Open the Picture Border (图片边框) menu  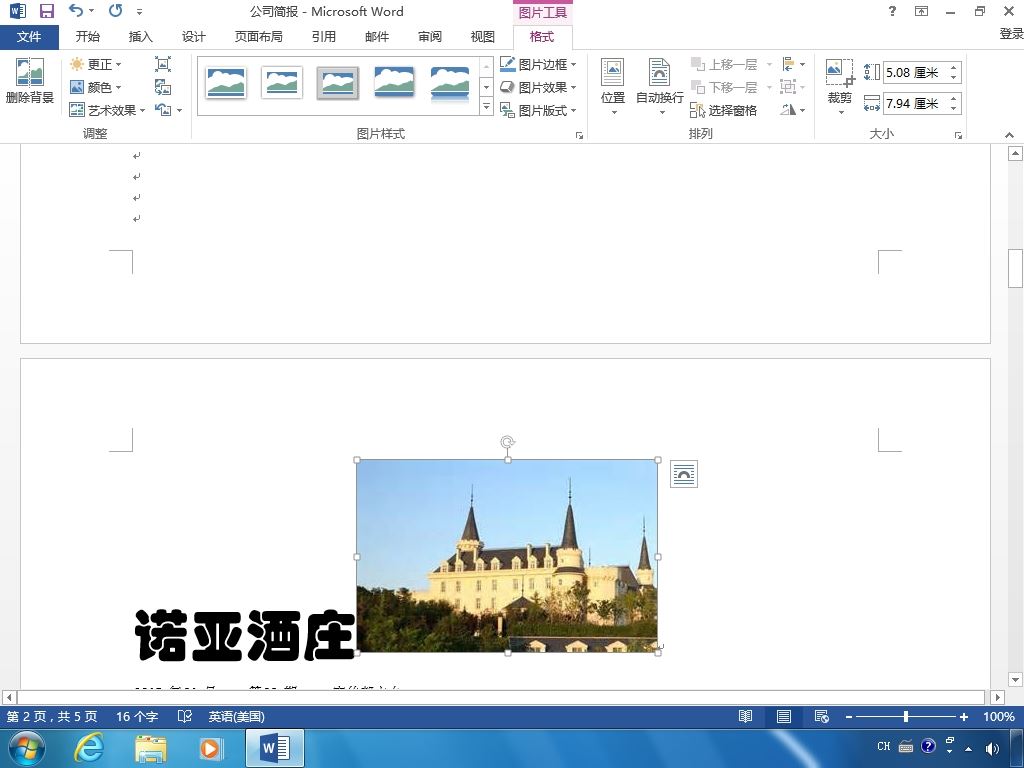(538, 64)
